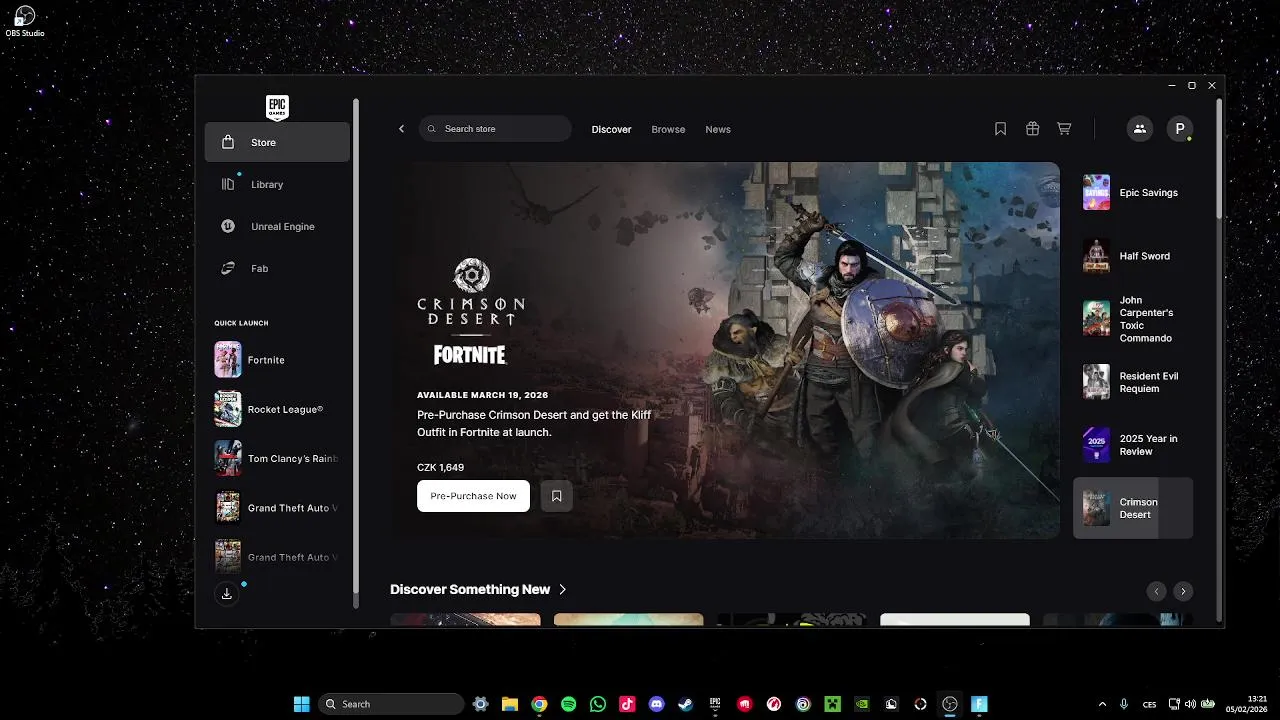Select Epic Savings in carousel list

click(x=1133, y=192)
